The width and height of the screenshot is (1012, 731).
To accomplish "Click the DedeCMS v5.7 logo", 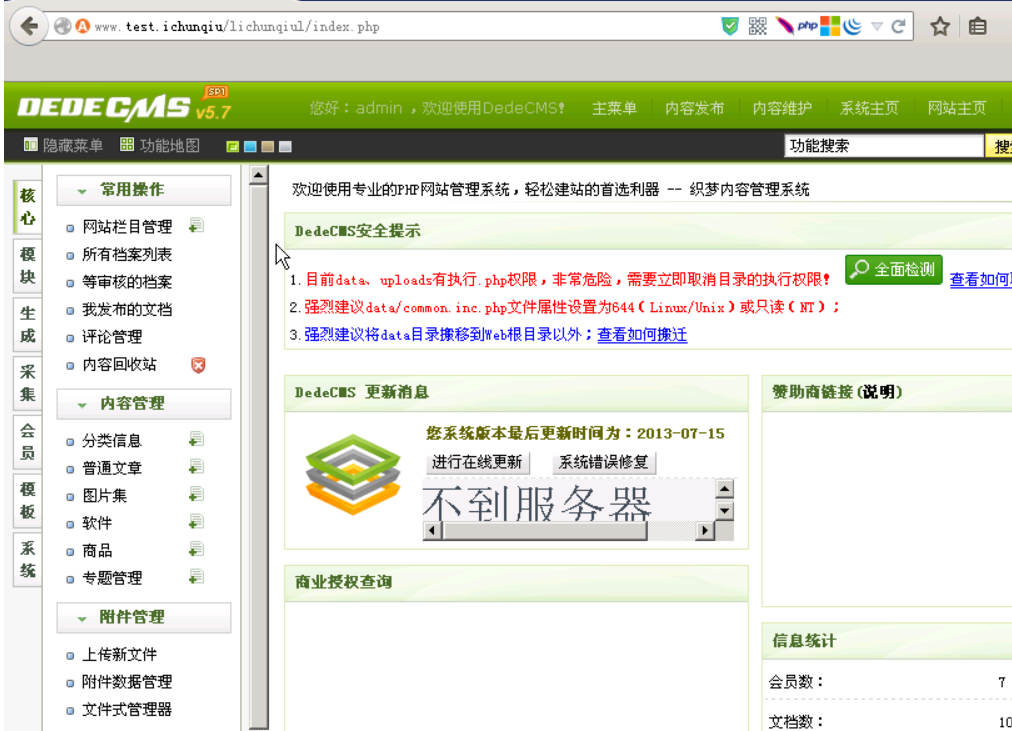I will (x=124, y=105).
